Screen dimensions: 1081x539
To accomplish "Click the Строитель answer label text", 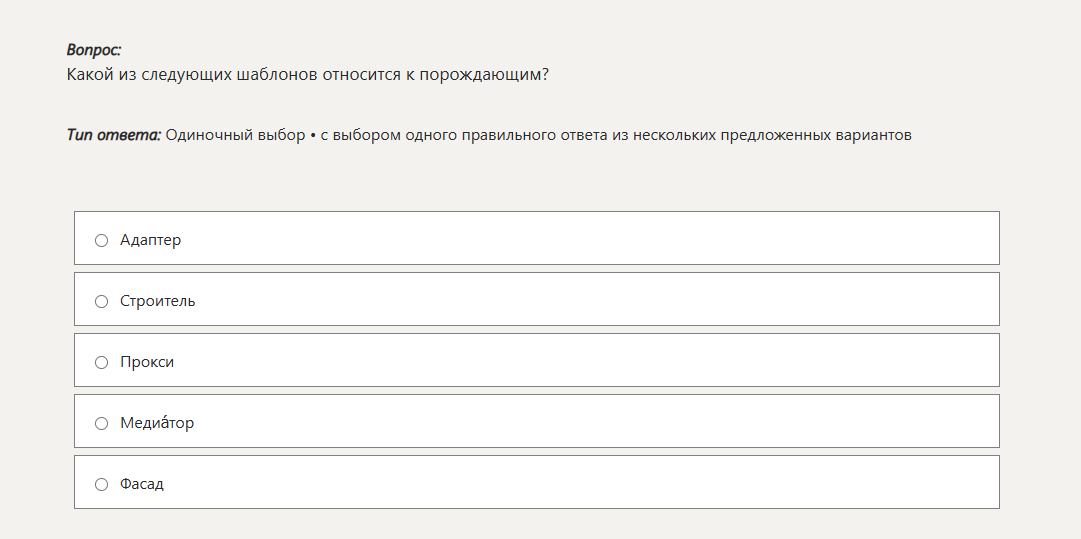I will [x=157, y=301].
